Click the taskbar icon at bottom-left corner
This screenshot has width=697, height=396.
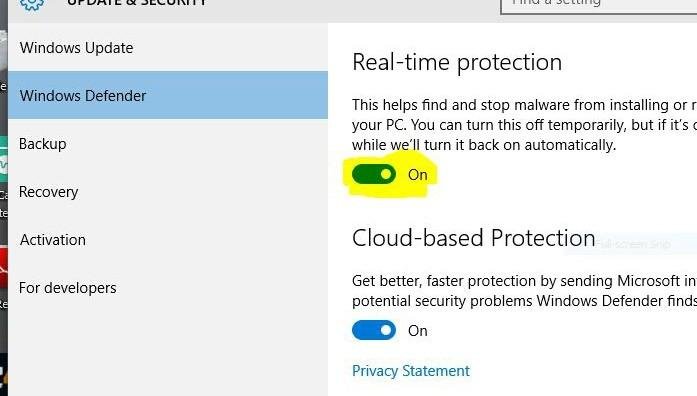pos(4,374)
